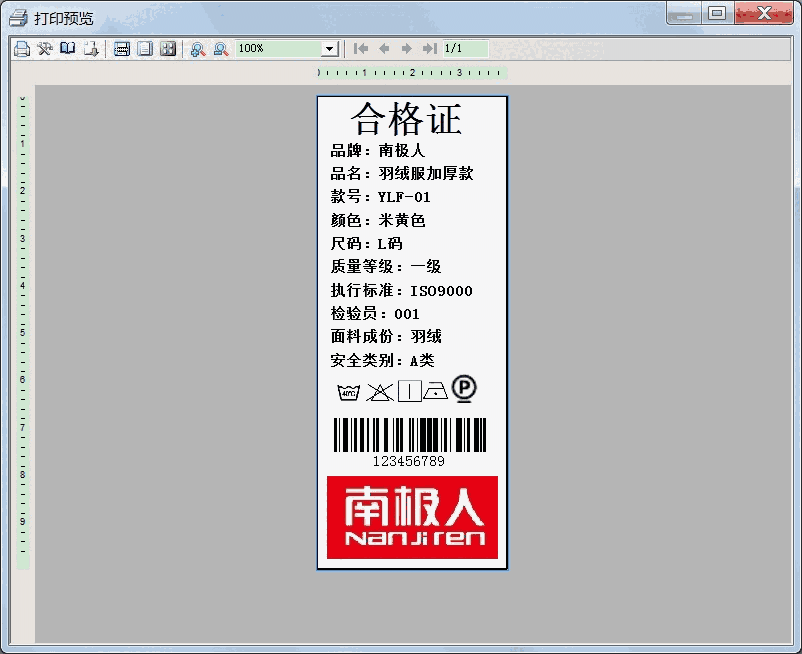Select the fit-to-width view icon
The image size is (802, 654).
pos(121,48)
